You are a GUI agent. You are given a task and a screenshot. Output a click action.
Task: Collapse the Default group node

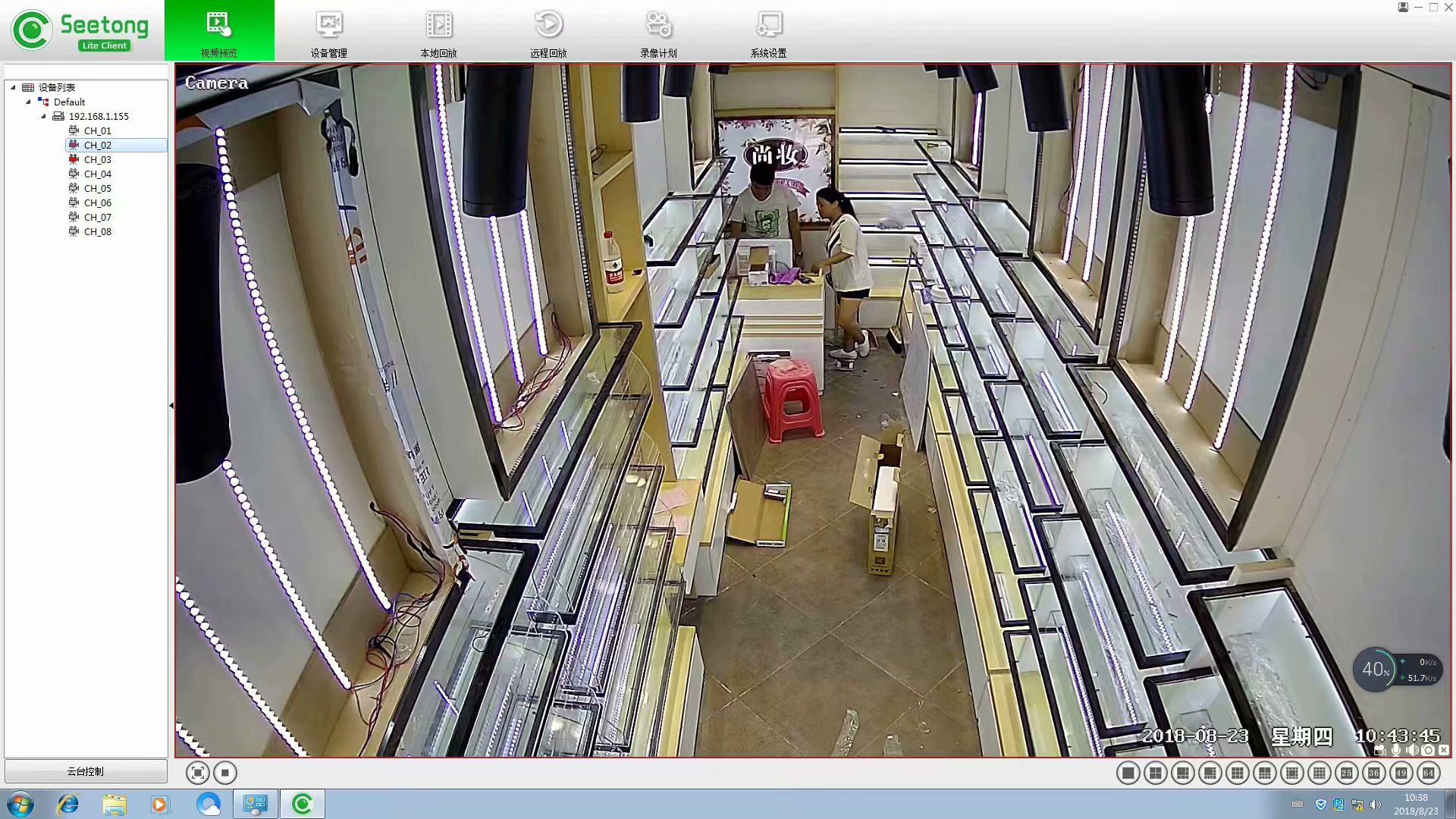pos(28,102)
